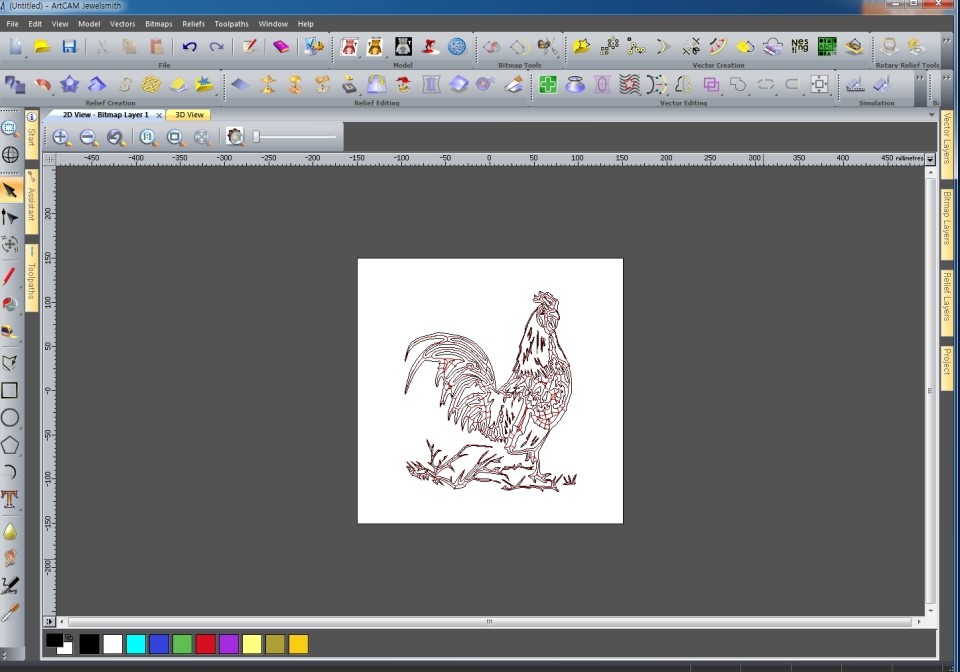Select the arrow Select Vectors tool
The height and width of the screenshot is (672, 960).
(x=10, y=190)
